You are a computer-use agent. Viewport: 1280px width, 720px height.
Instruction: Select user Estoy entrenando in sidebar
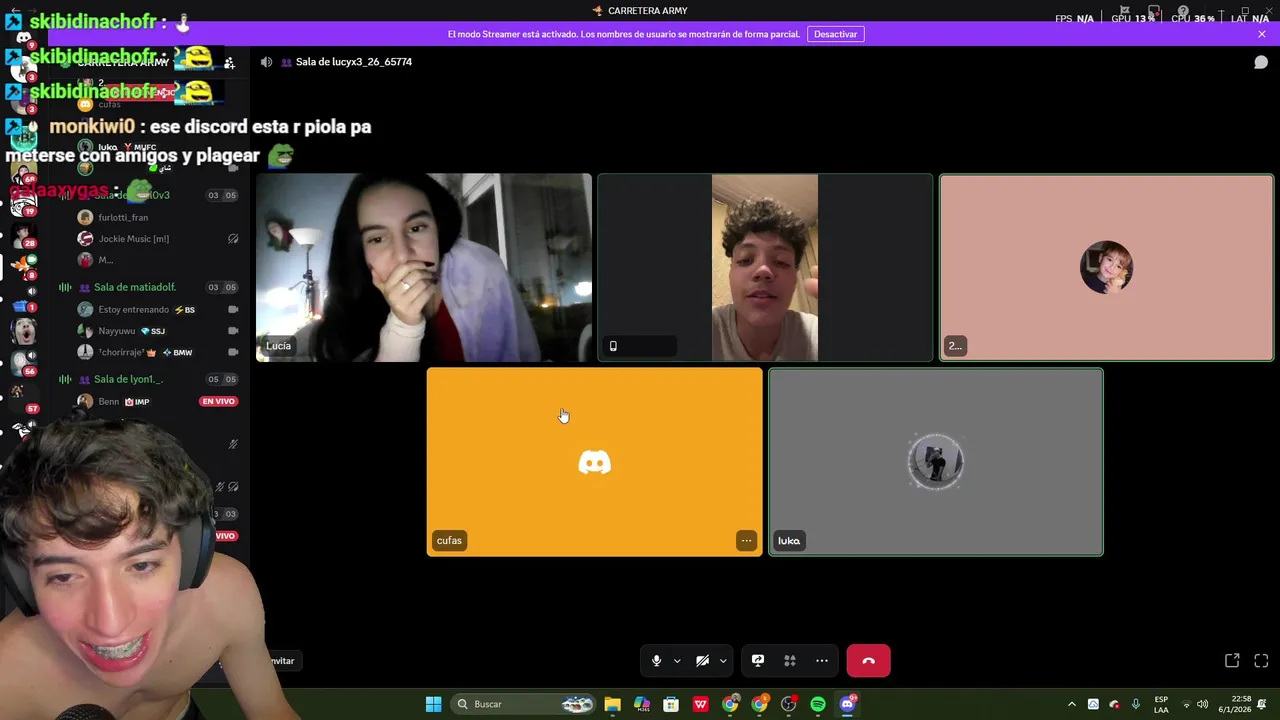tap(133, 310)
